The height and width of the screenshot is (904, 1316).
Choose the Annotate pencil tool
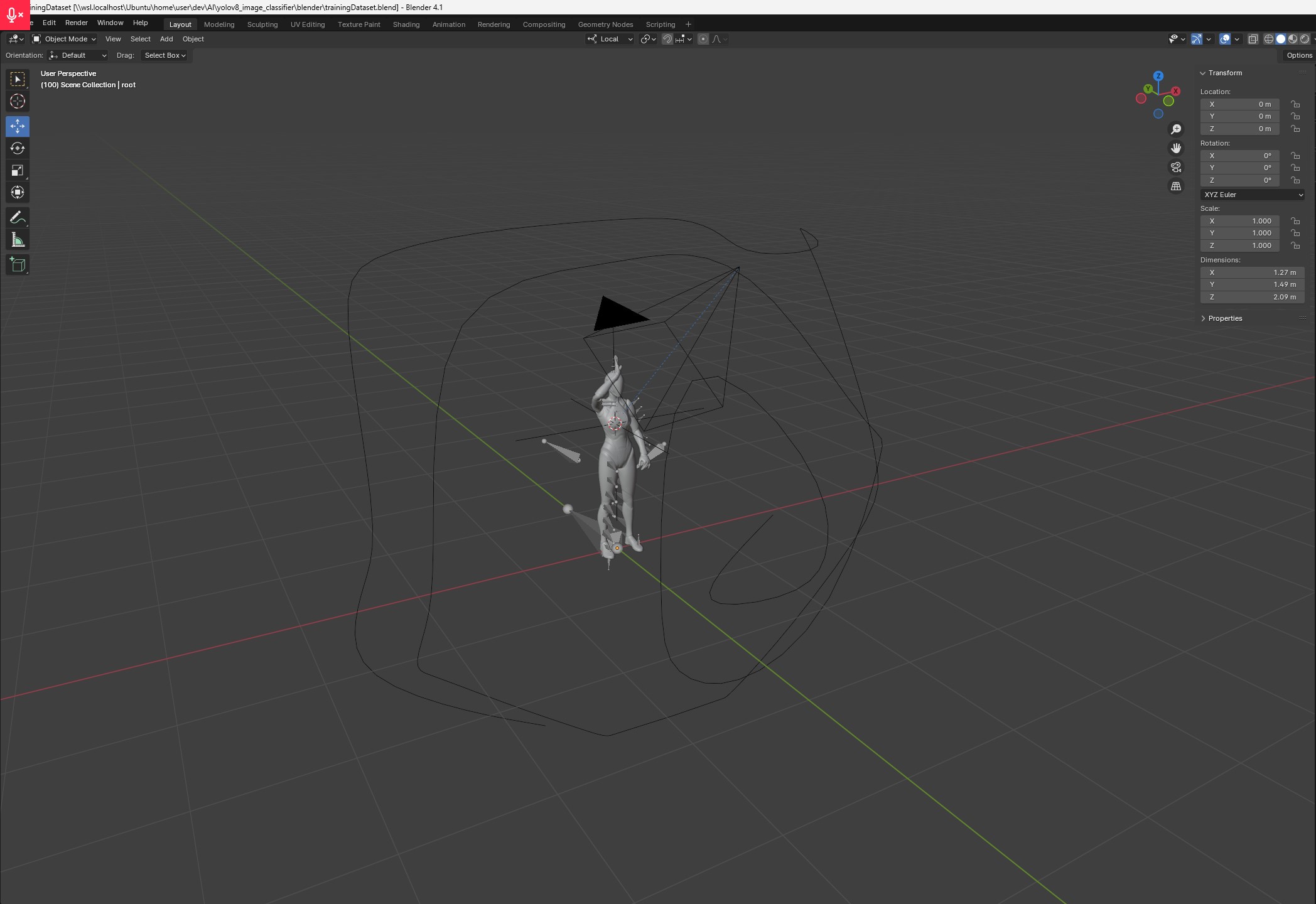tap(18, 217)
